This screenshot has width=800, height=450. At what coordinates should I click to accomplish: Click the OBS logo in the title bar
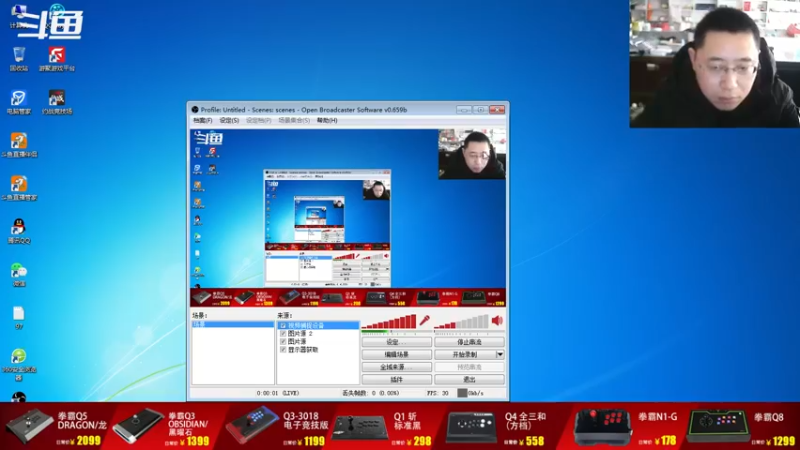(x=195, y=110)
